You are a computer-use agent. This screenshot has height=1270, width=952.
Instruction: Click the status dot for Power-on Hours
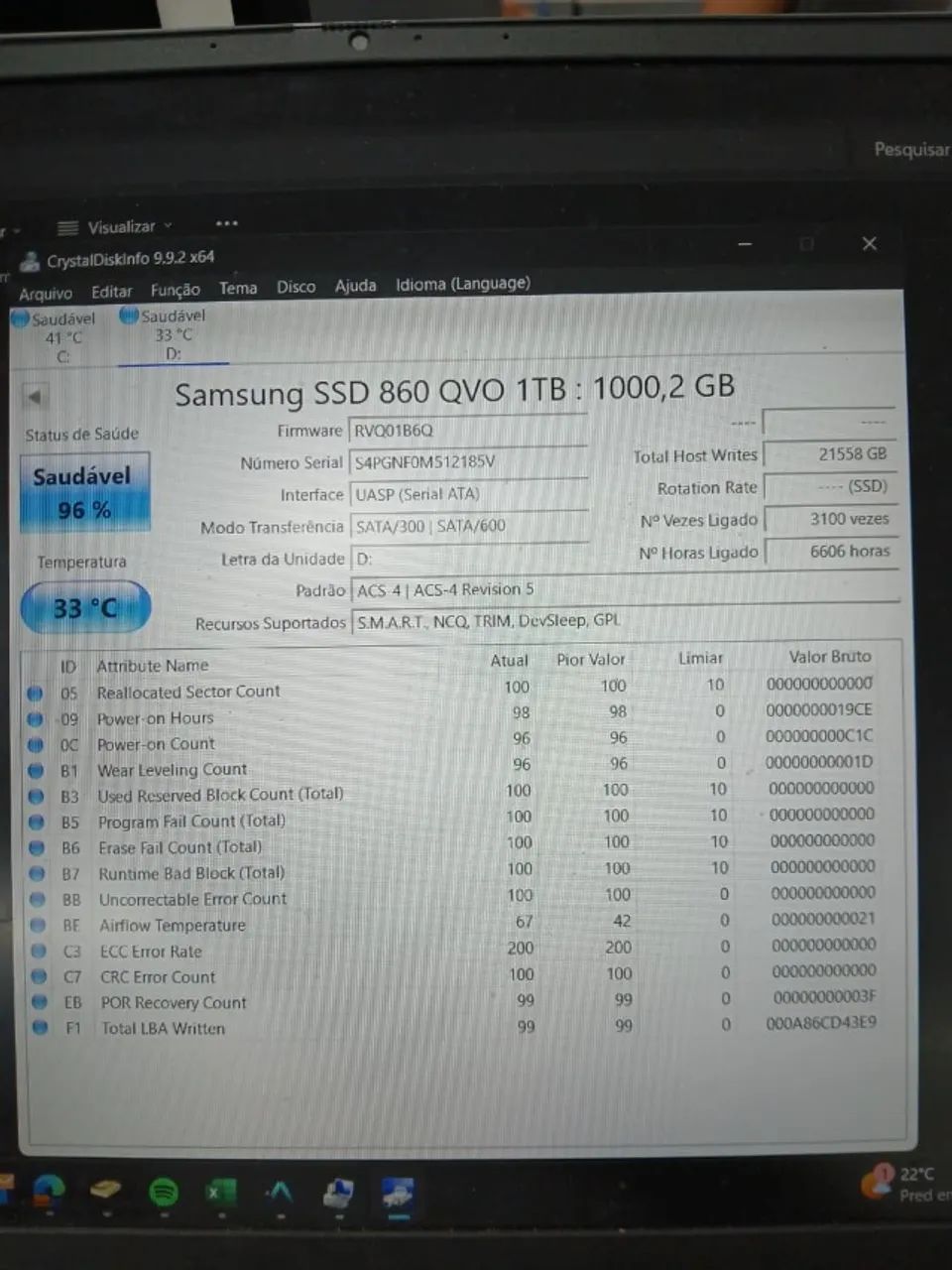click(35, 718)
